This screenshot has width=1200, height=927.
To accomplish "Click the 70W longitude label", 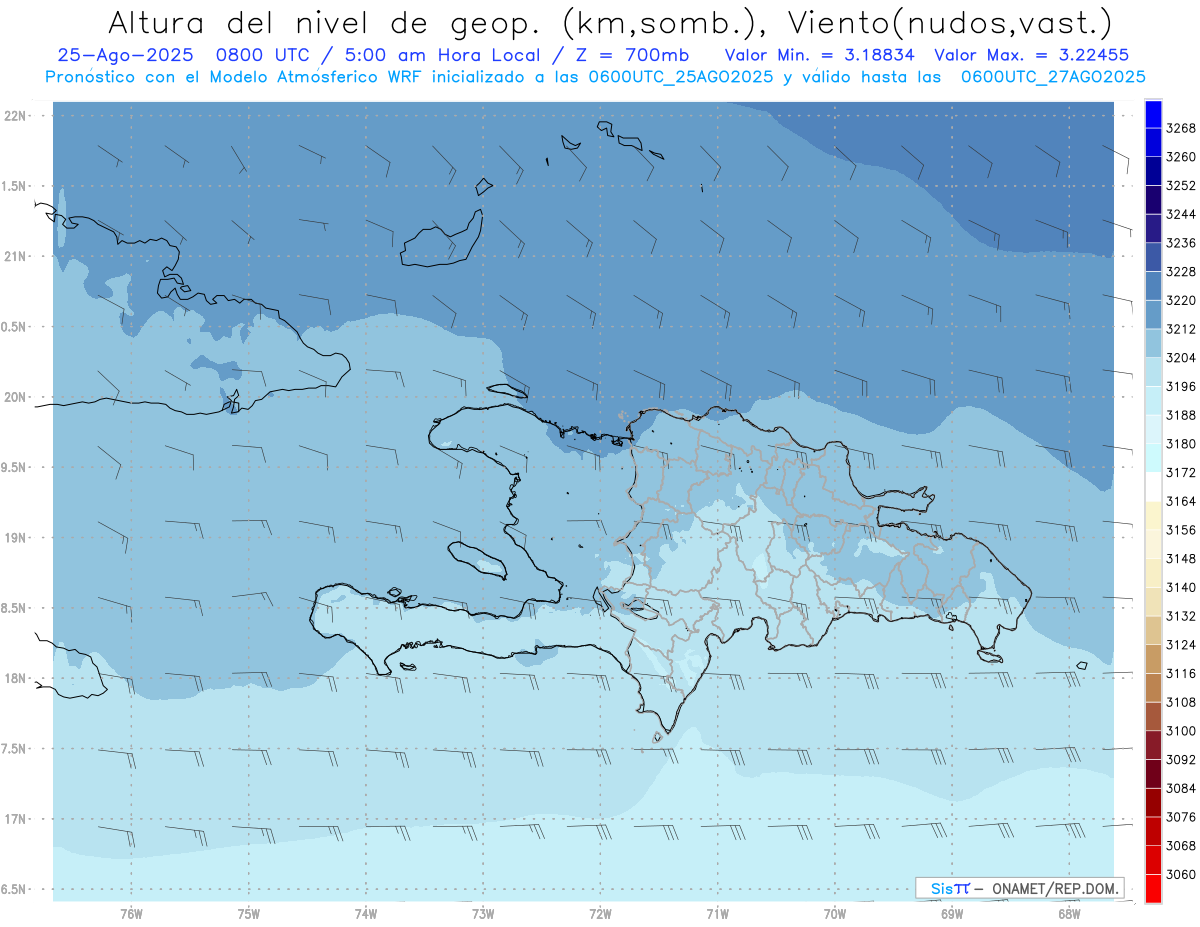I will pyautogui.click(x=835, y=913).
